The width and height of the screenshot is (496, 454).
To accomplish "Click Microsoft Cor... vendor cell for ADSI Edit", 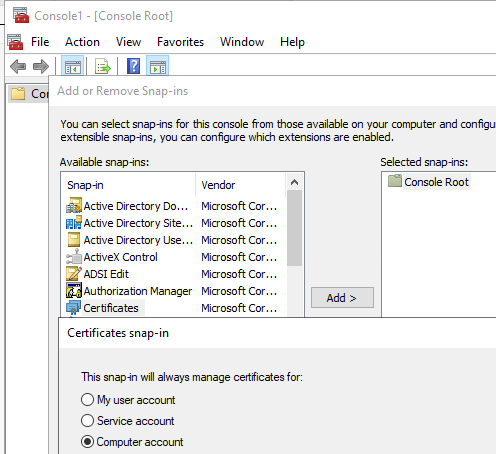I will 239,274.
